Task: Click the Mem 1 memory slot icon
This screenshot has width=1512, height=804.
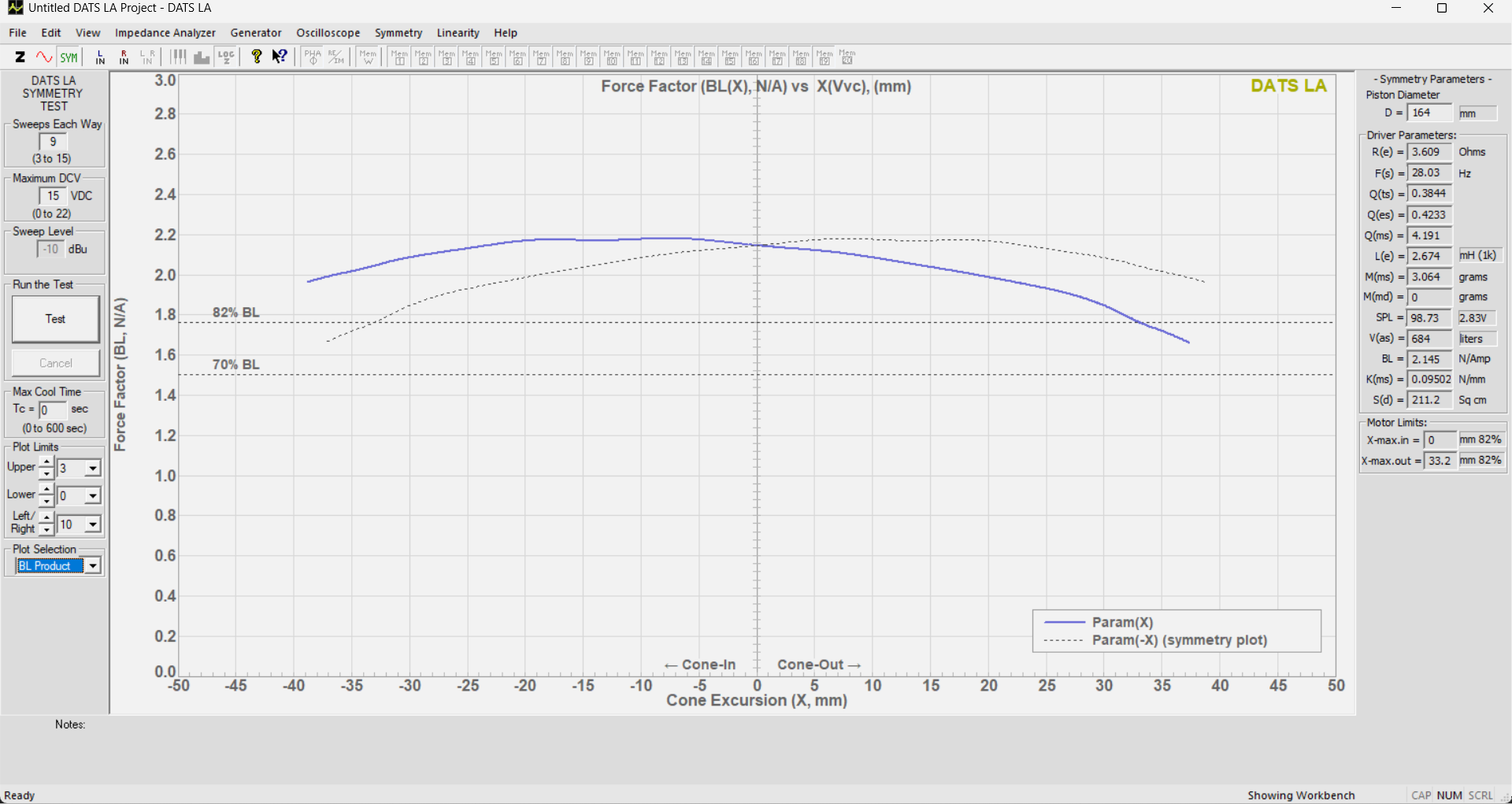Action: 399,57
